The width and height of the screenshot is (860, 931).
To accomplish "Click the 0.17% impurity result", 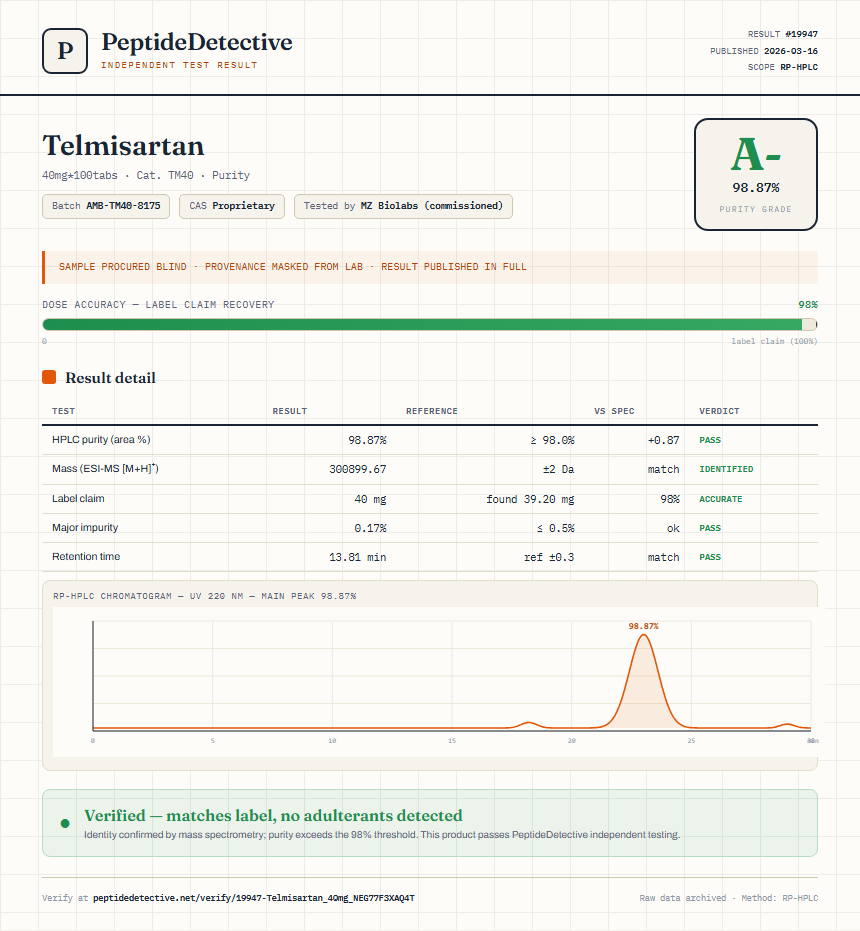I will 370,528.
